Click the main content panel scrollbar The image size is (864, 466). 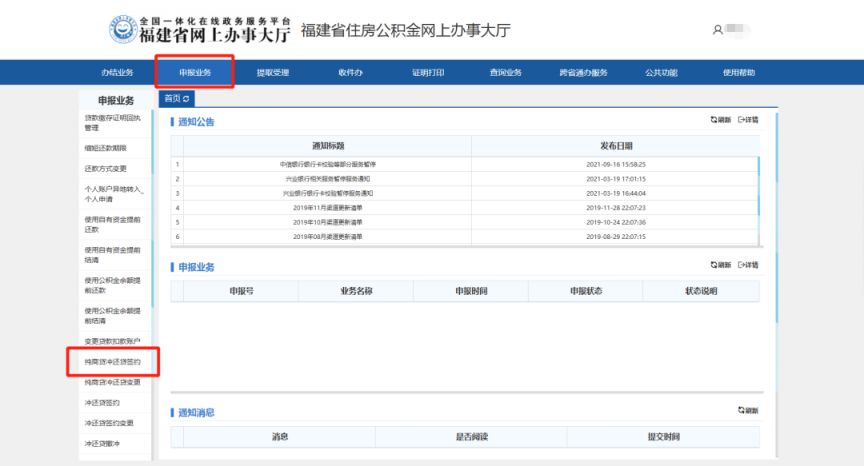(x=777, y=218)
